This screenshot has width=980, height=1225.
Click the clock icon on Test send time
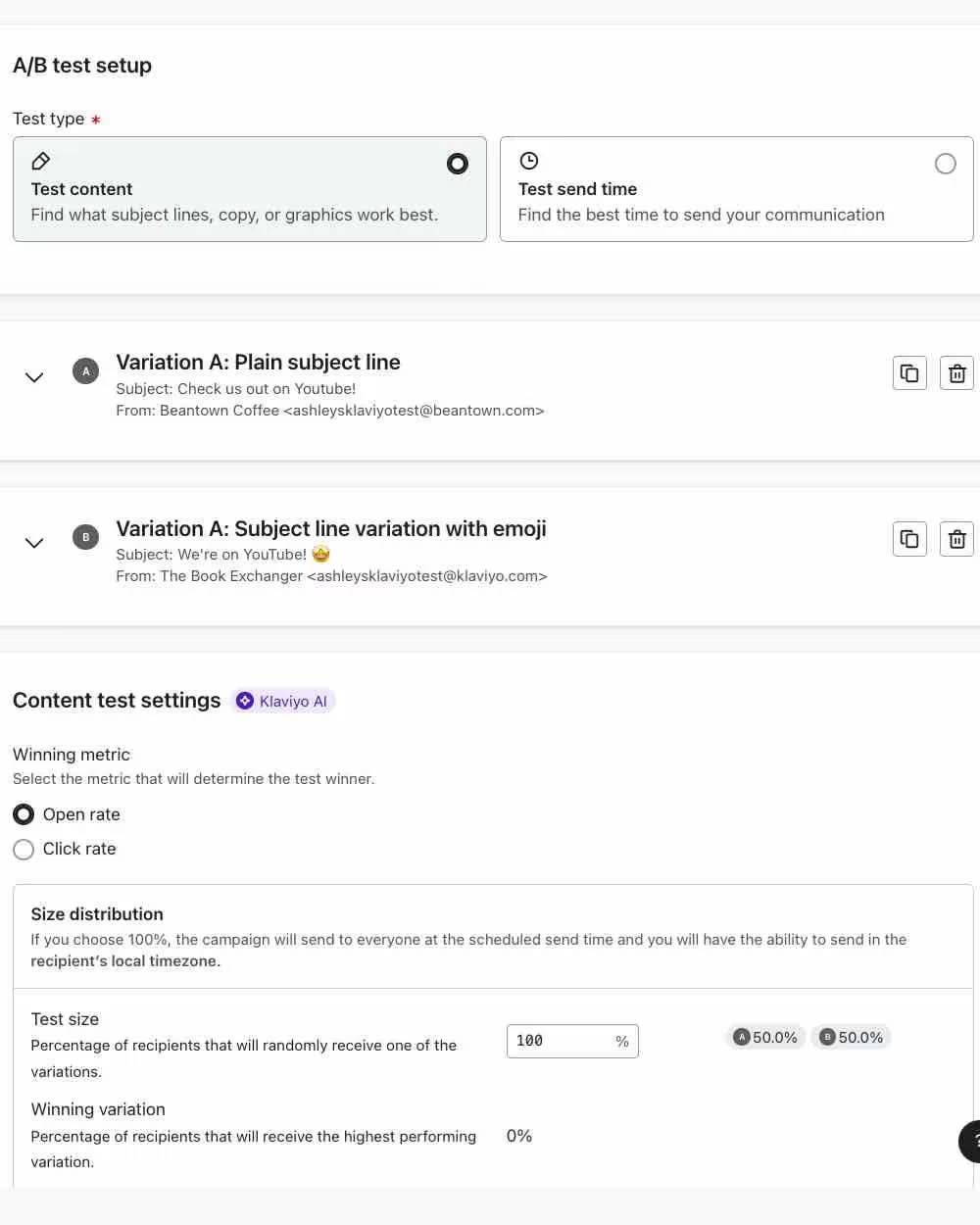[529, 161]
